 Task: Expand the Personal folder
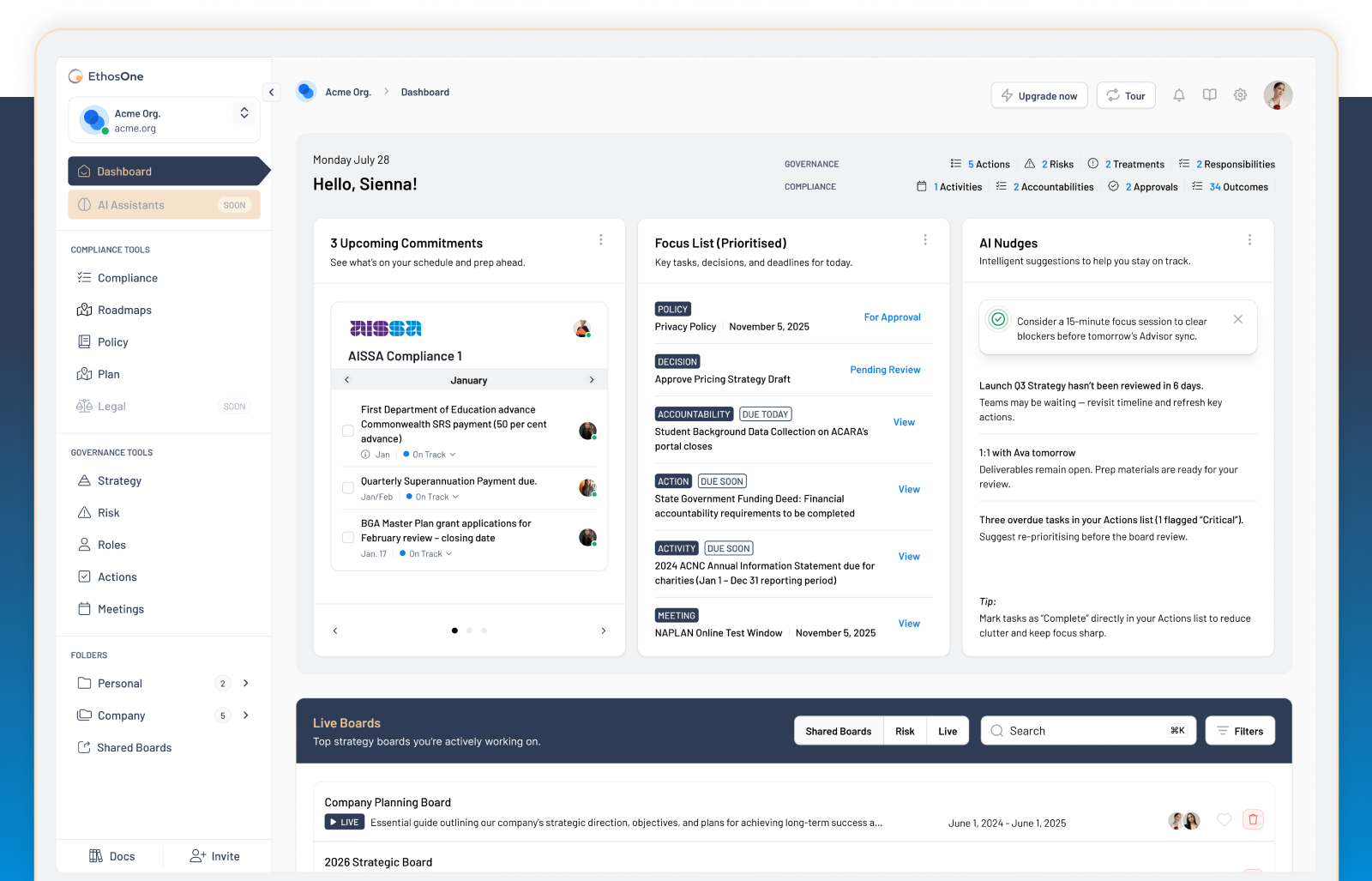[246, 684]
